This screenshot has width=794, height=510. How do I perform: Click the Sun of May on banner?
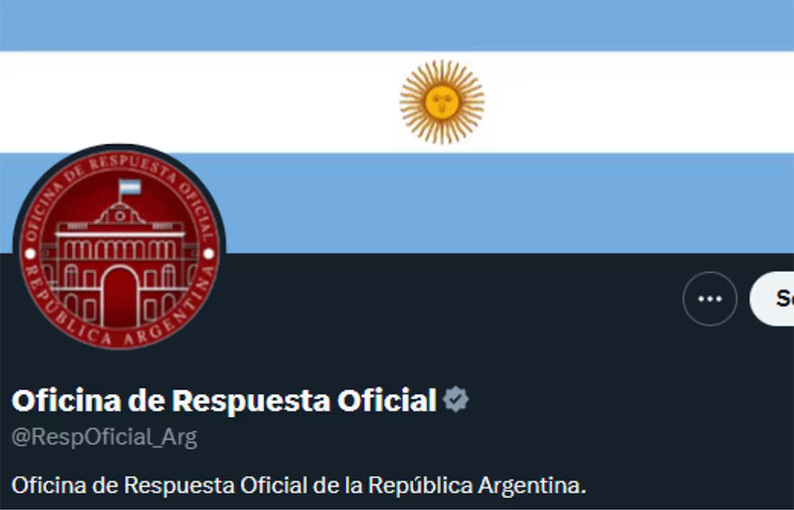coord(442,102)
